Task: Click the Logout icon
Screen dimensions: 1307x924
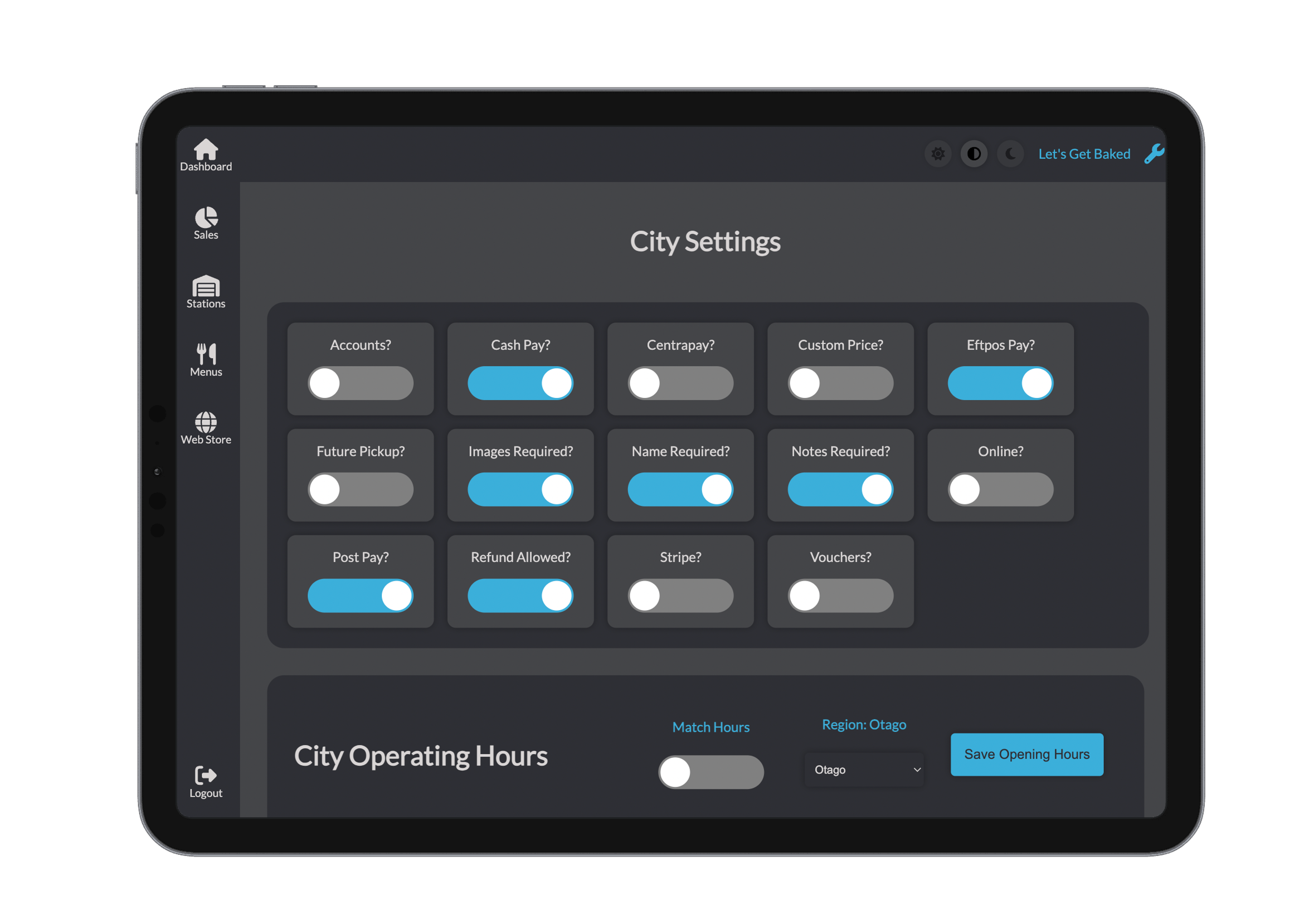Action: pos(206,775)
